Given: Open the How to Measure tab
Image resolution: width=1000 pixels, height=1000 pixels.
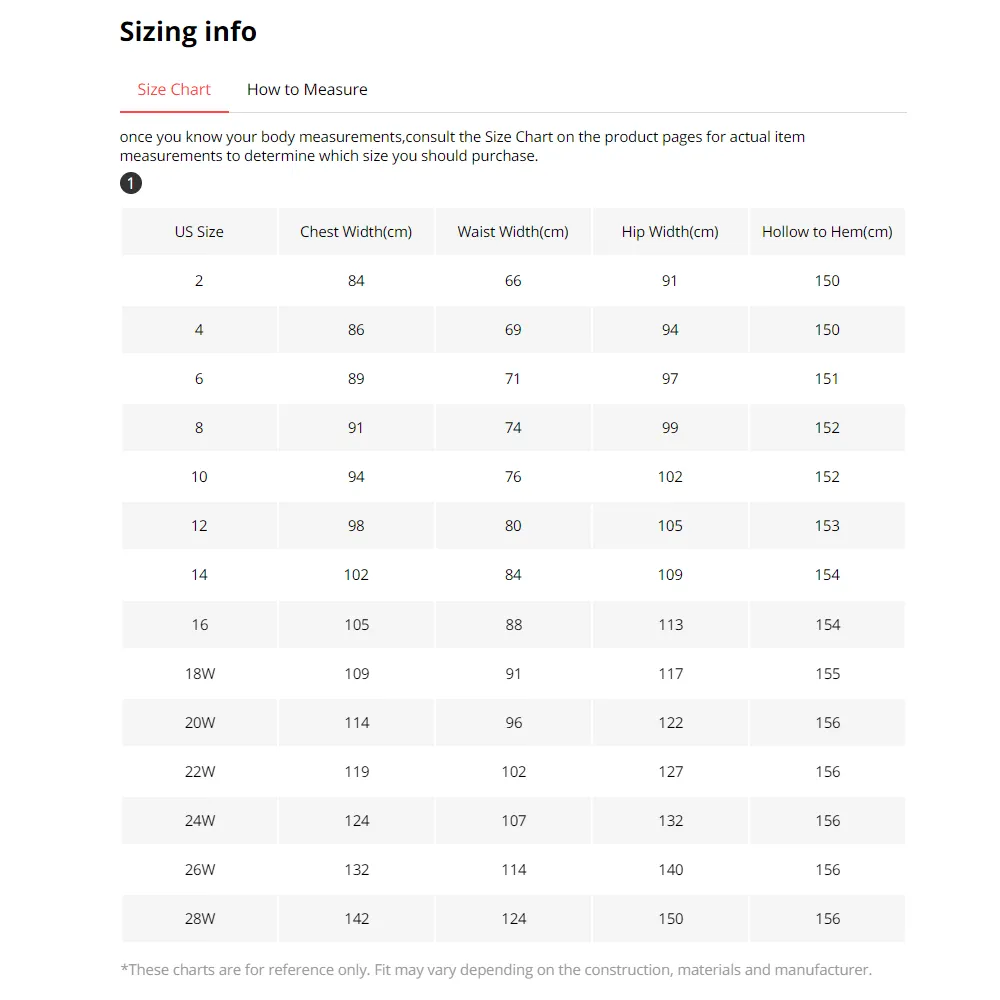Looking at the screenshot, I should pyautogui.click(x=307, y=89).
